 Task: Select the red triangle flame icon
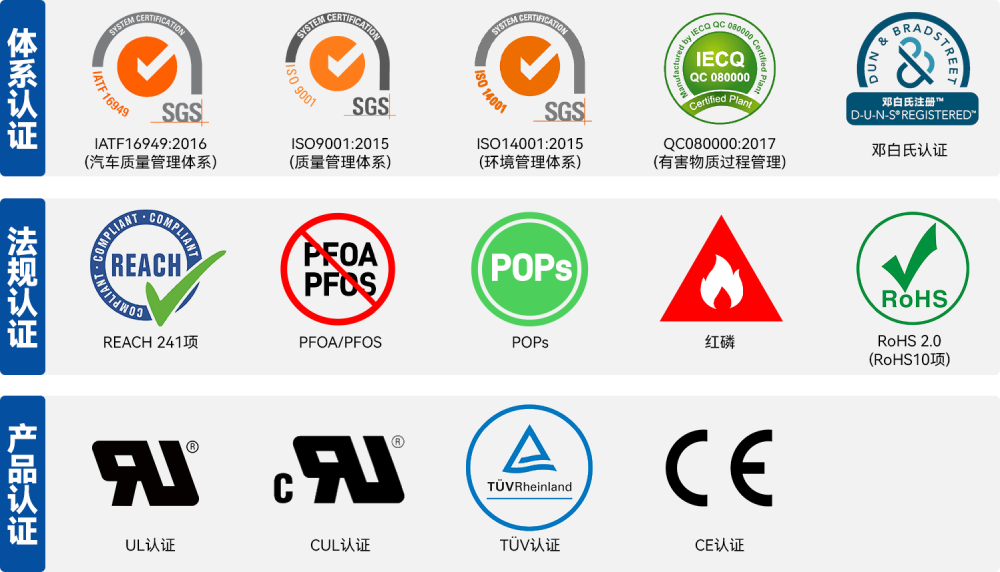coord(721,269)
